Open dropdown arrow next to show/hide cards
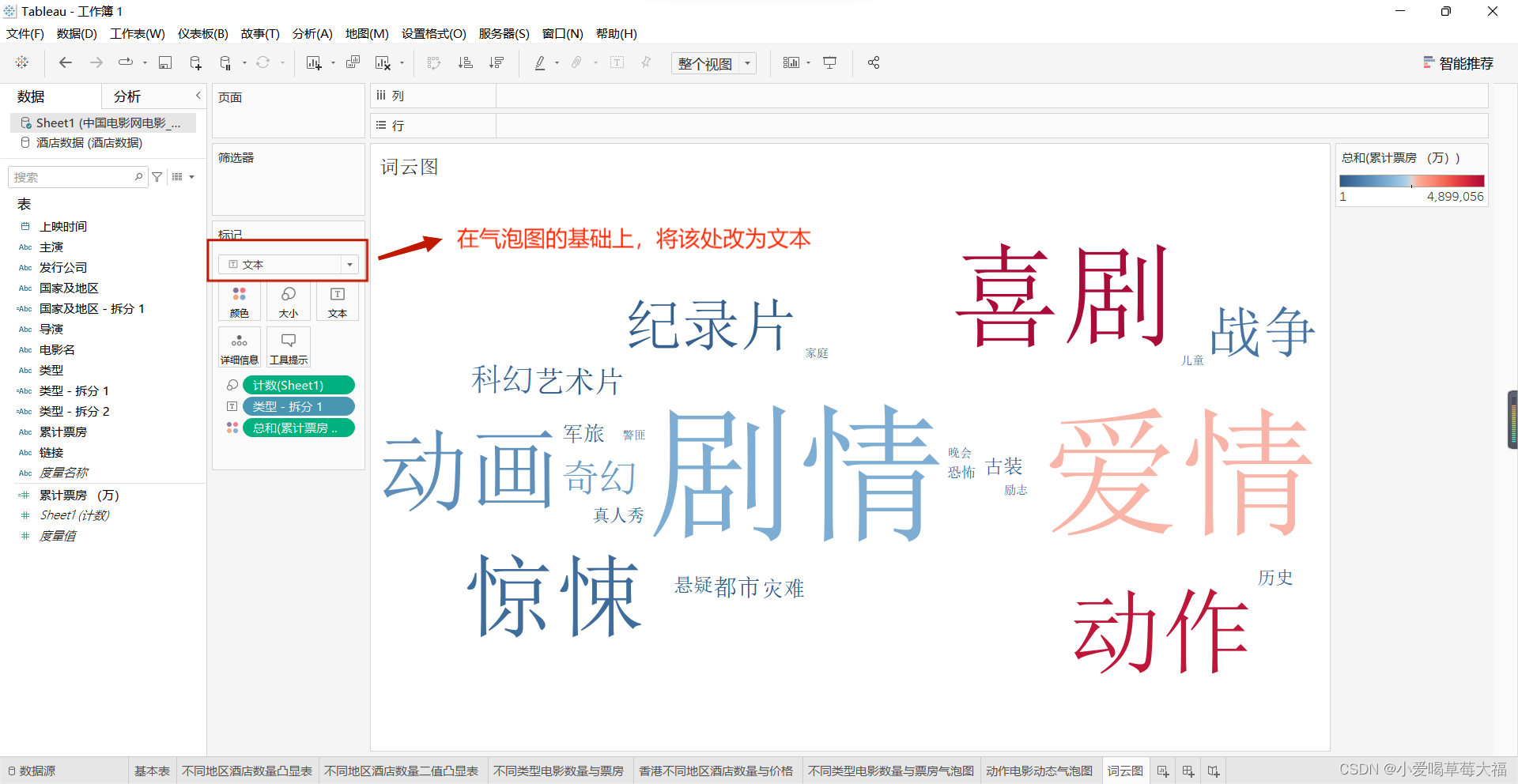Viewport: 1518px width, 784px height. [x=808, y=62]
